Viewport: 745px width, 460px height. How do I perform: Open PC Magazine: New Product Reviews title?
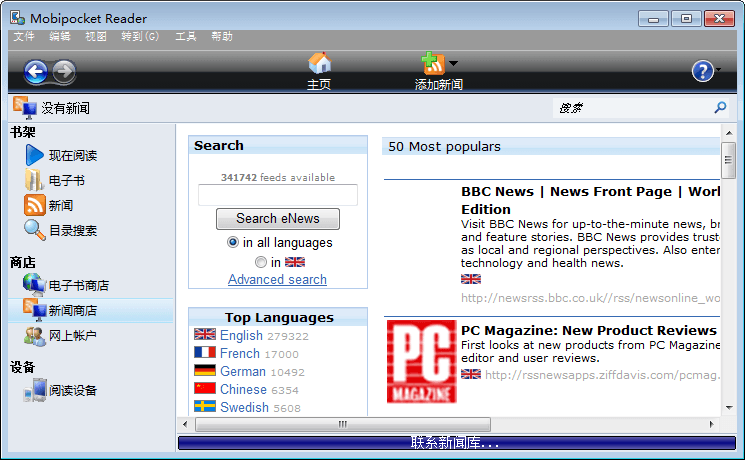[x=589, y=330]
